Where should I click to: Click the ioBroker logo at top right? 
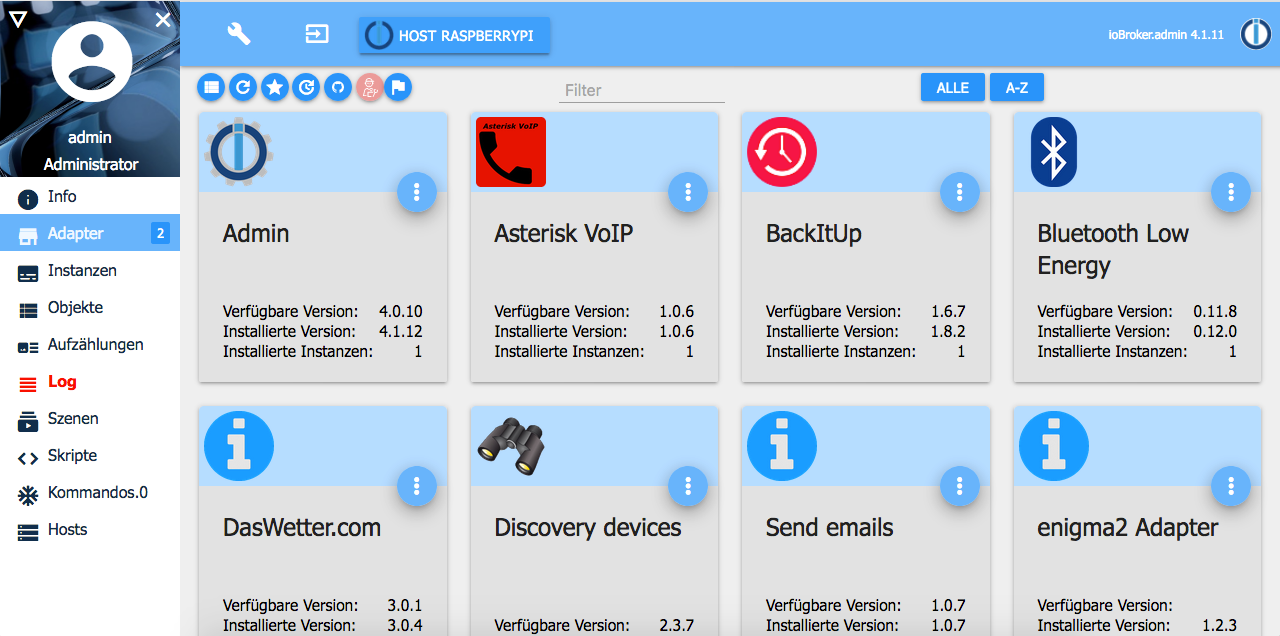1255,34
